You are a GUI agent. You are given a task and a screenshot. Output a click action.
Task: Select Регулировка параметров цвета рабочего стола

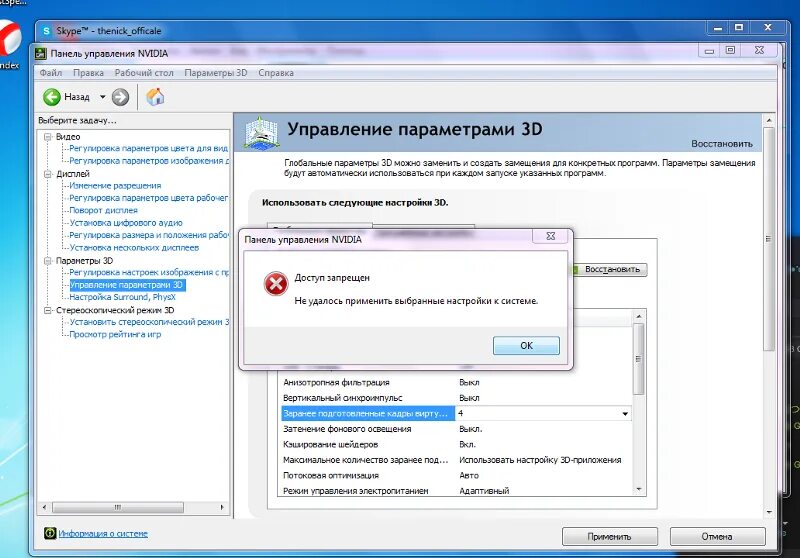point(148,198)
